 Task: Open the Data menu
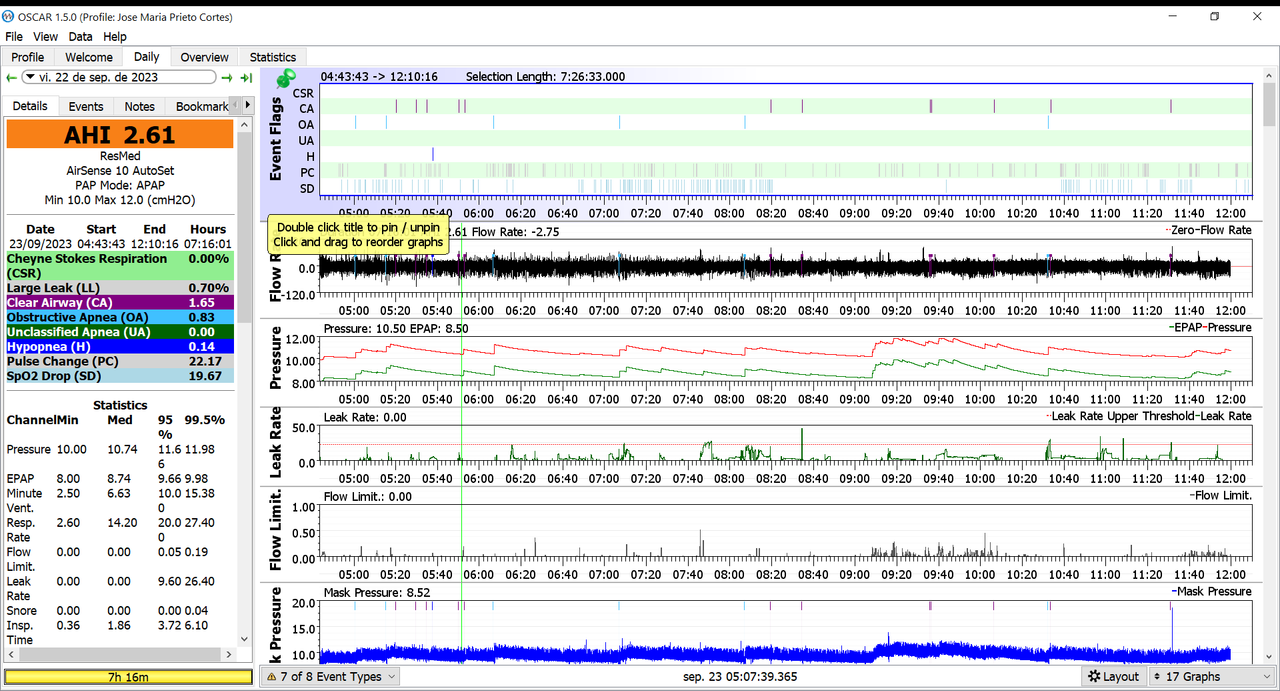80,36
